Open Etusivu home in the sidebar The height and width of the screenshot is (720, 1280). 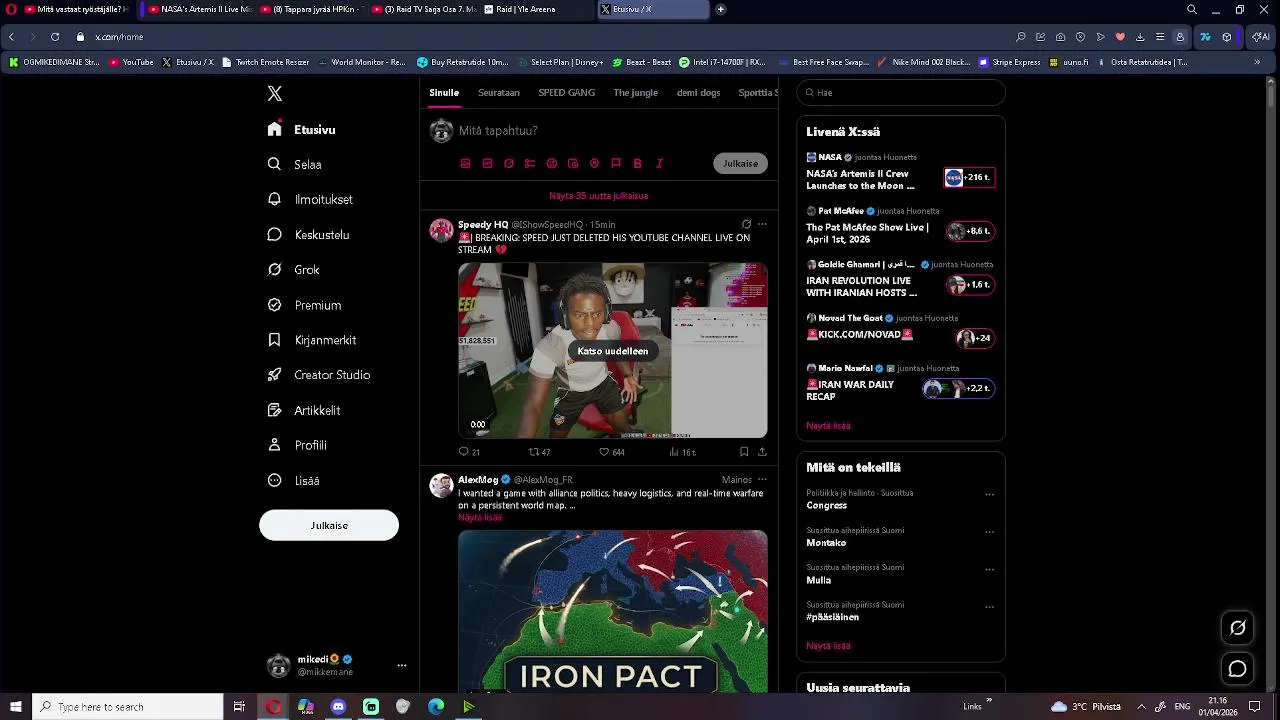[x=302, y=130]
